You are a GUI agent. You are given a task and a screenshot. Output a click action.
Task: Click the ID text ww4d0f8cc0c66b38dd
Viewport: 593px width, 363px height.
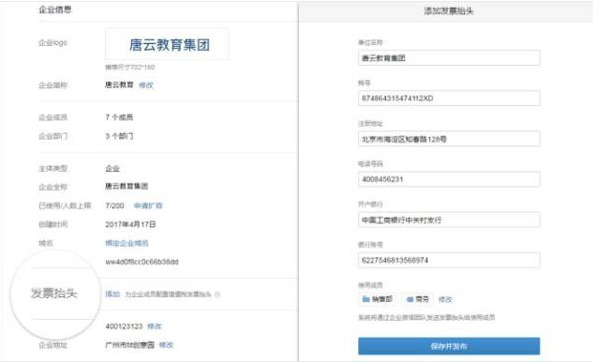[x=142, y=262]
